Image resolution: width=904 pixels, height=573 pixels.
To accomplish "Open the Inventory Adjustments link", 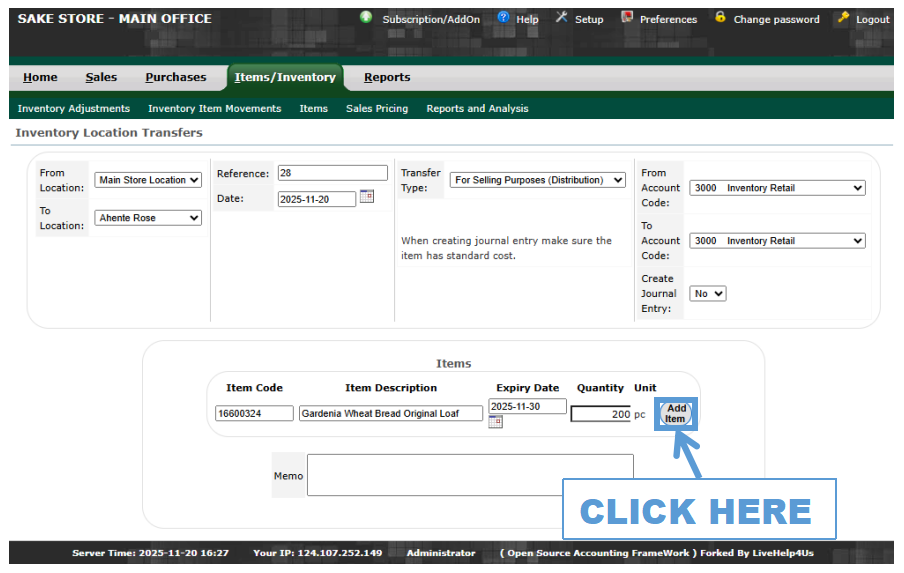I will pyautogui.click(x=74, y=108).
